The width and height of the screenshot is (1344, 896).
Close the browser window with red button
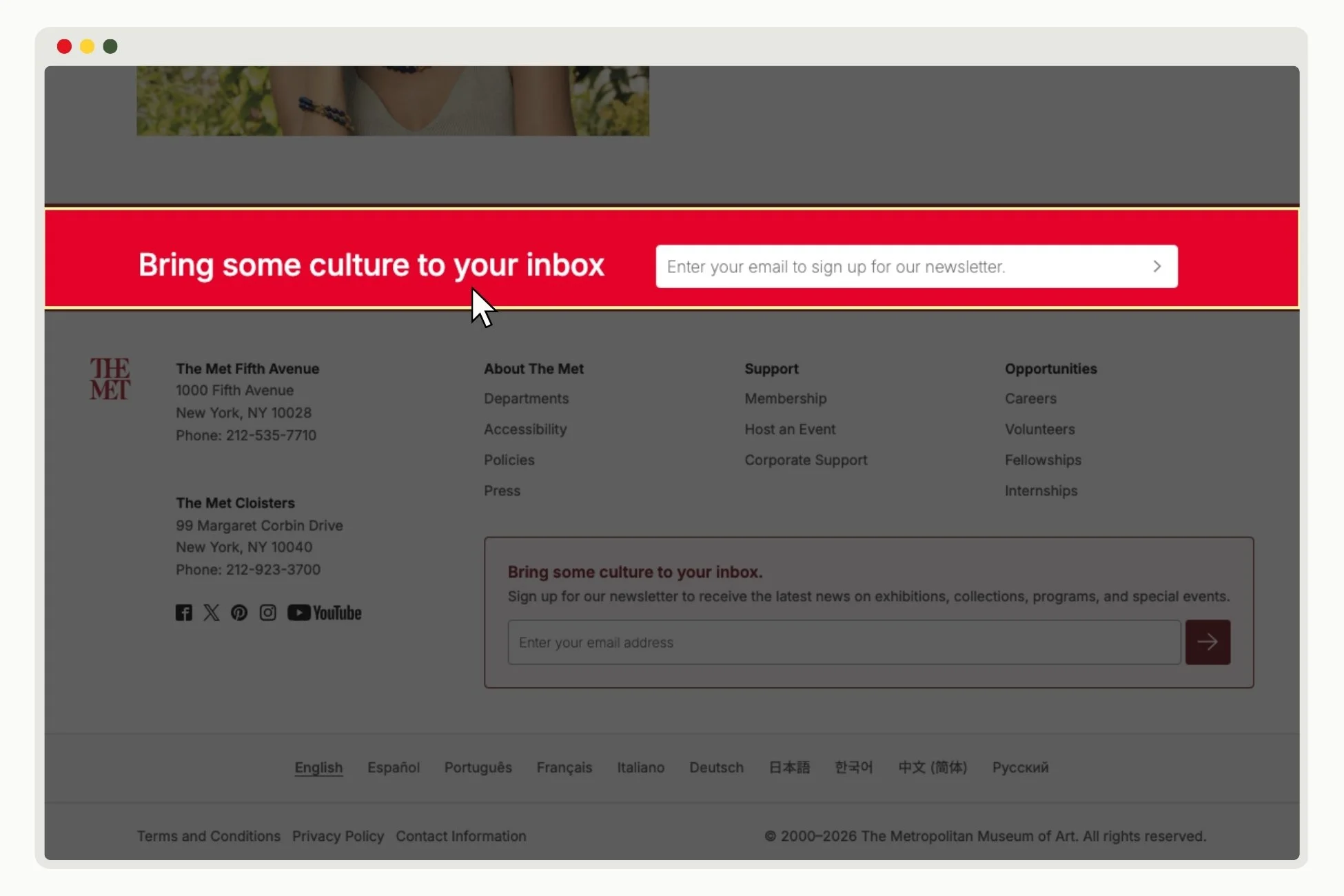click(x=64, y=46)
